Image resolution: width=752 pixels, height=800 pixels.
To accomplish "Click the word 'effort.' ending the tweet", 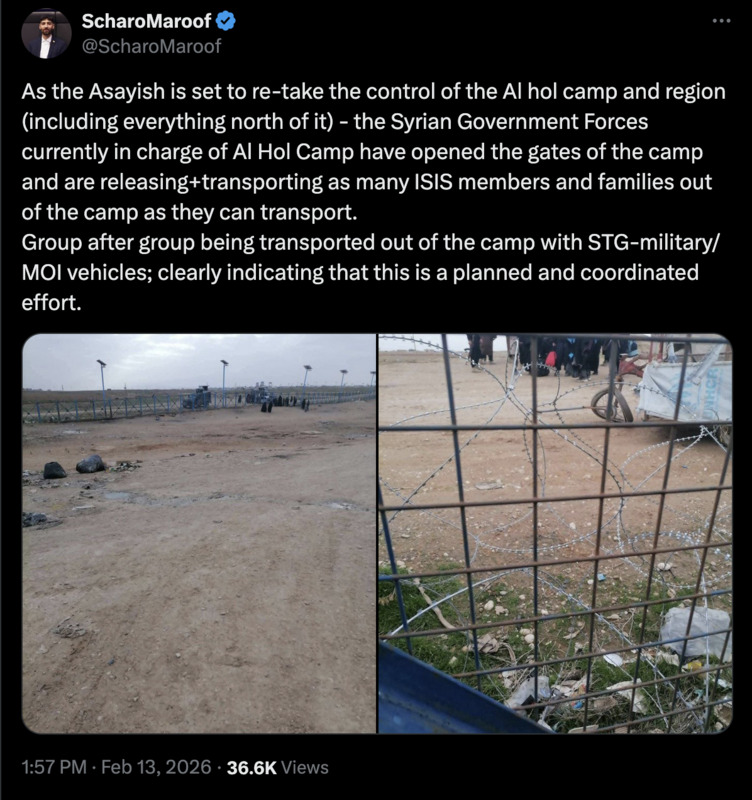I will pos(51,303).
